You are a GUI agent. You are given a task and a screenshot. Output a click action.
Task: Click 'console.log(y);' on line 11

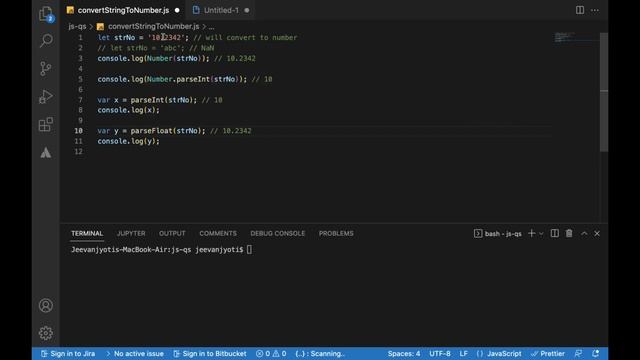tap(129, 141)
